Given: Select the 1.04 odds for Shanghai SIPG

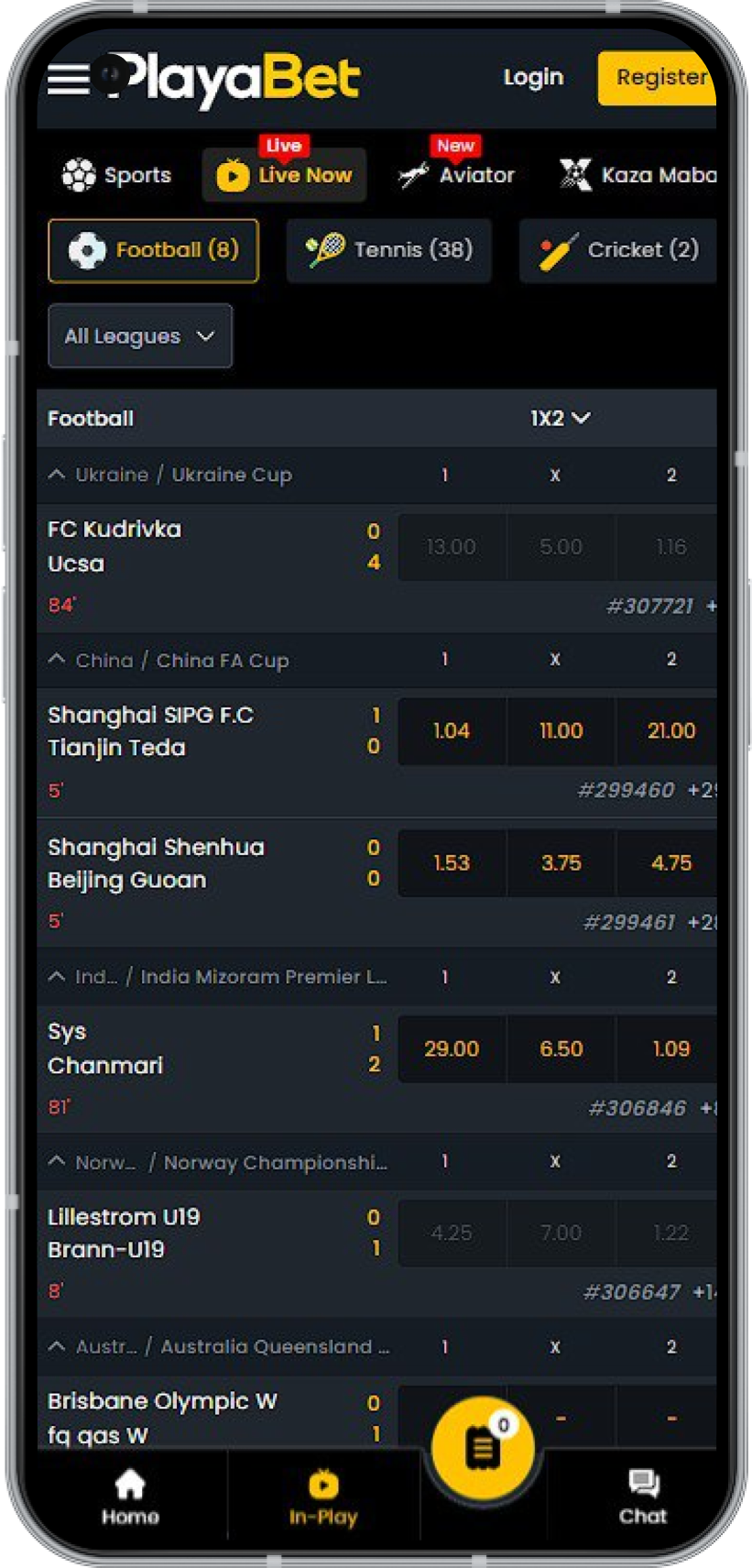Looking at the screenshot, I should coord(452,730).
